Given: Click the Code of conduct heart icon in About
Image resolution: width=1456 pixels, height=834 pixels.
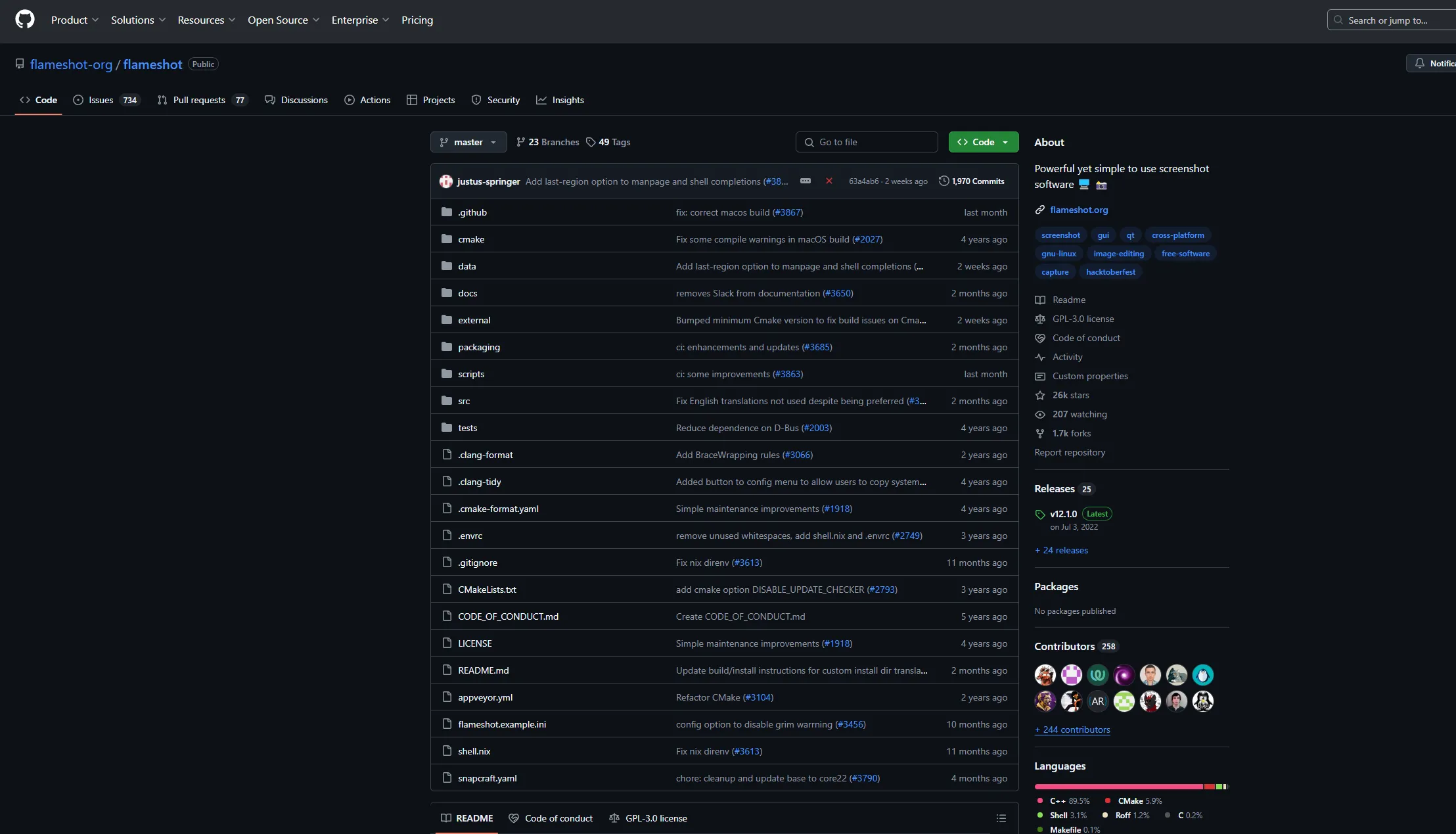Looking at the screenshot, I should [1040, 338].
